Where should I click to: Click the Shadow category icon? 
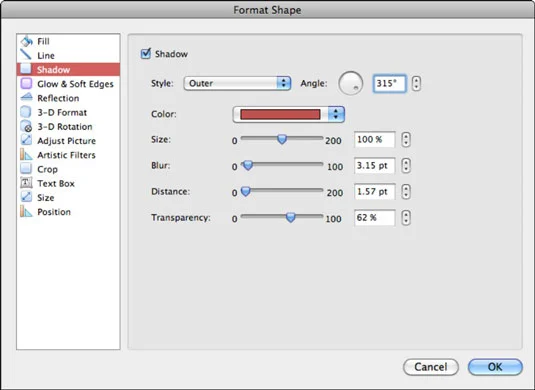pos(26,69)
